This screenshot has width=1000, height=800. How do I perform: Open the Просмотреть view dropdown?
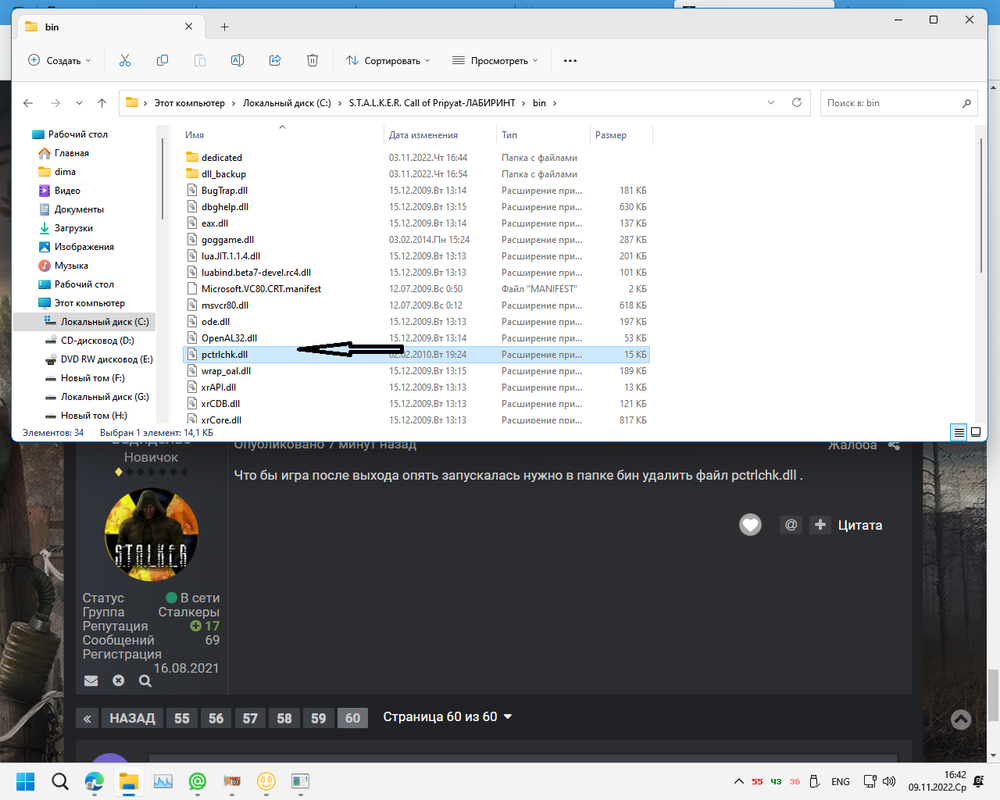(496, 61)
